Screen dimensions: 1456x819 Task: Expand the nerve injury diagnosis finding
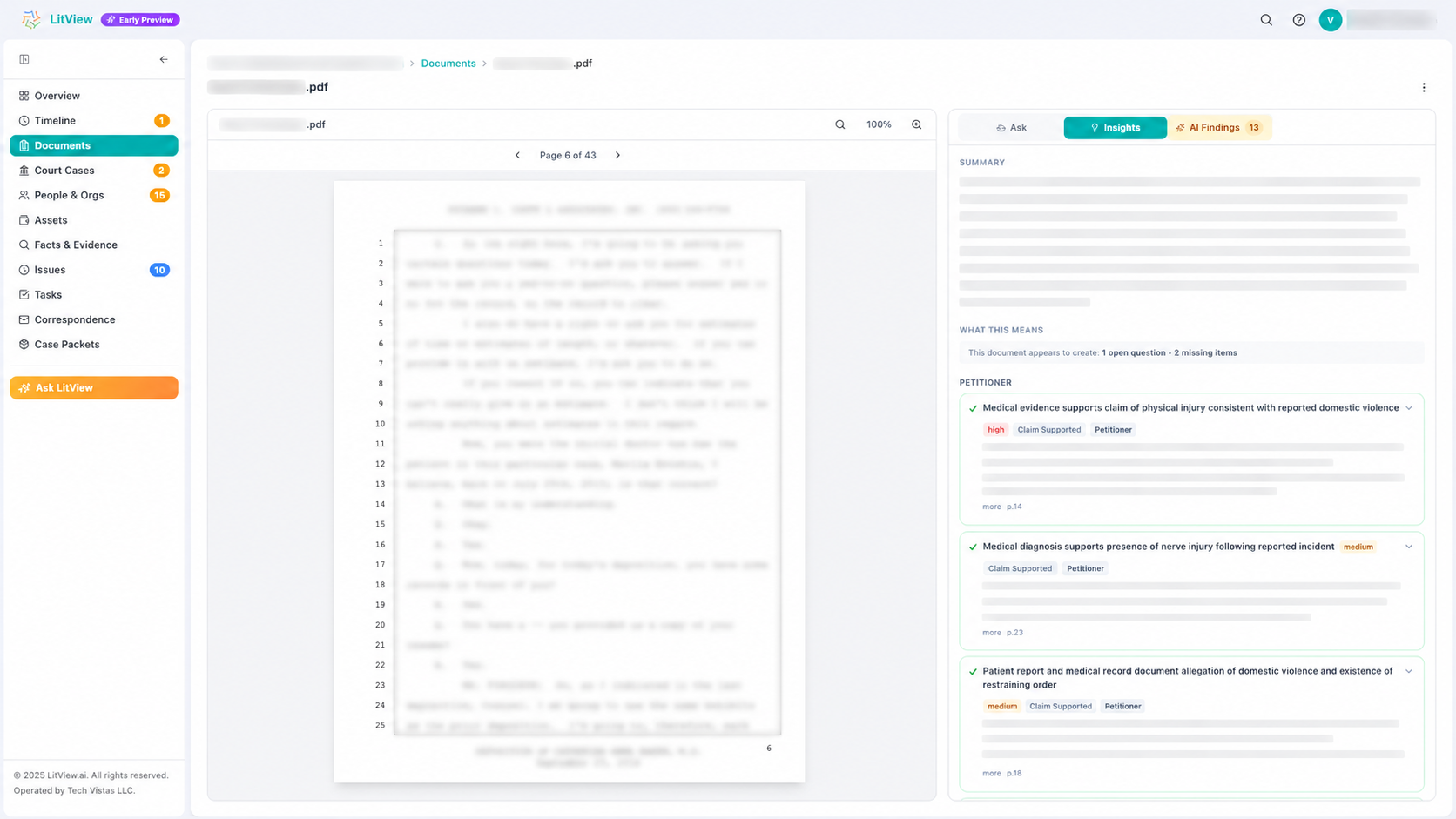pyautogui.click(x=1409, y=547)
